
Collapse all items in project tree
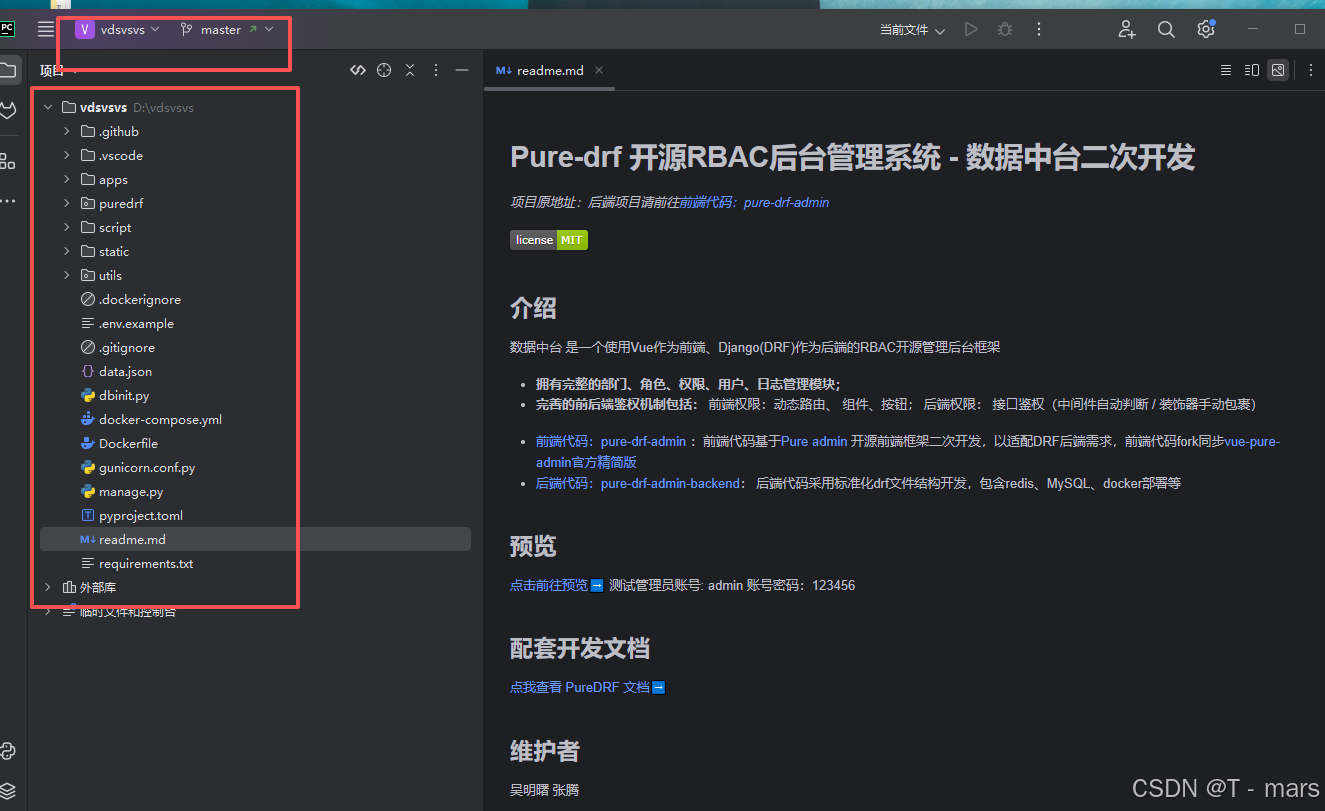410,70
